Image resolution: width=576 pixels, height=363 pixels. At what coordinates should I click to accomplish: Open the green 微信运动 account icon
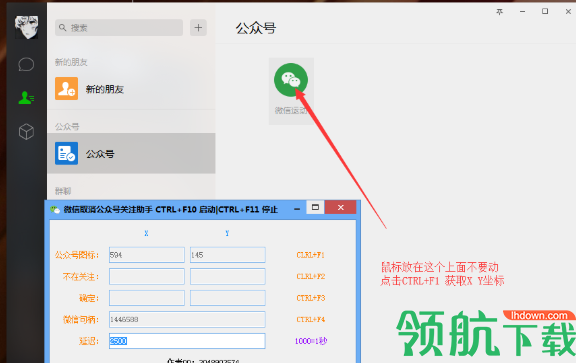[x=291, y=80]
